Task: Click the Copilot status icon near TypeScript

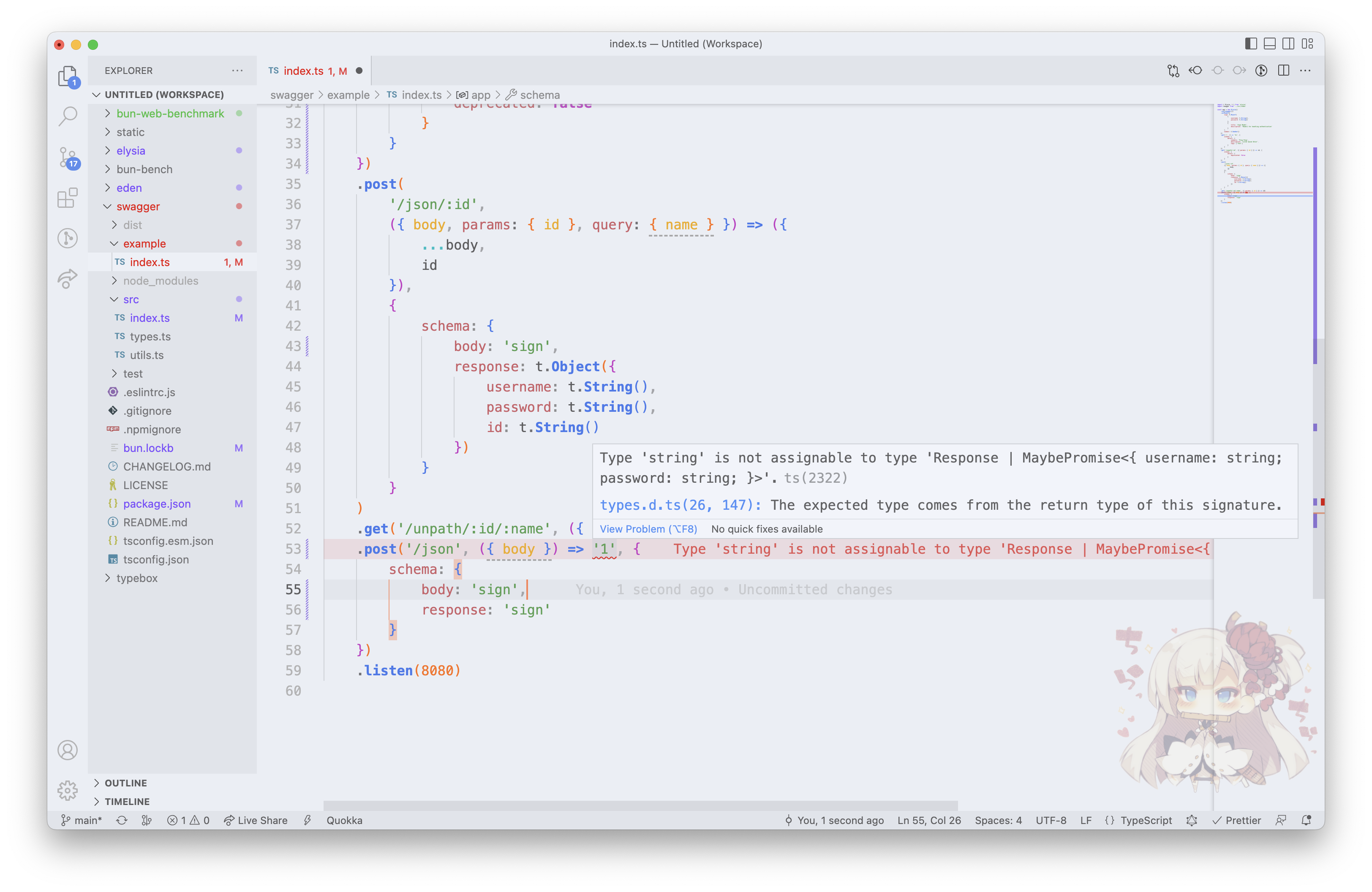Action: 1192,820
